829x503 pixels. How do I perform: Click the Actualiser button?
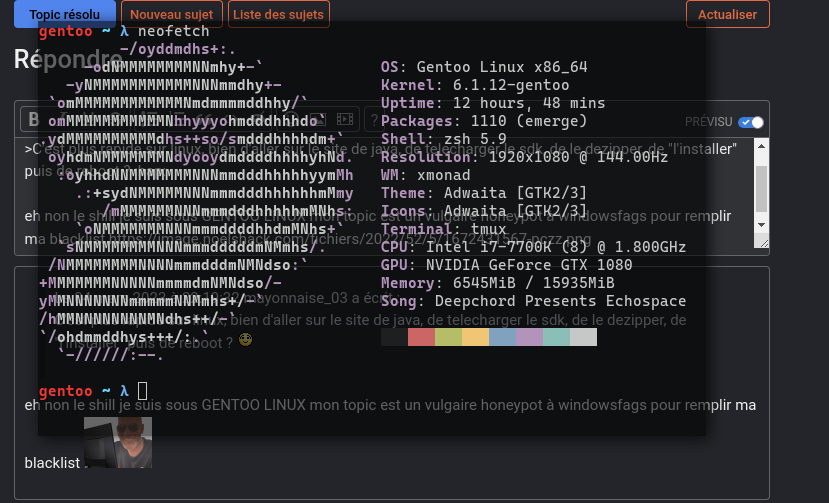727,14
